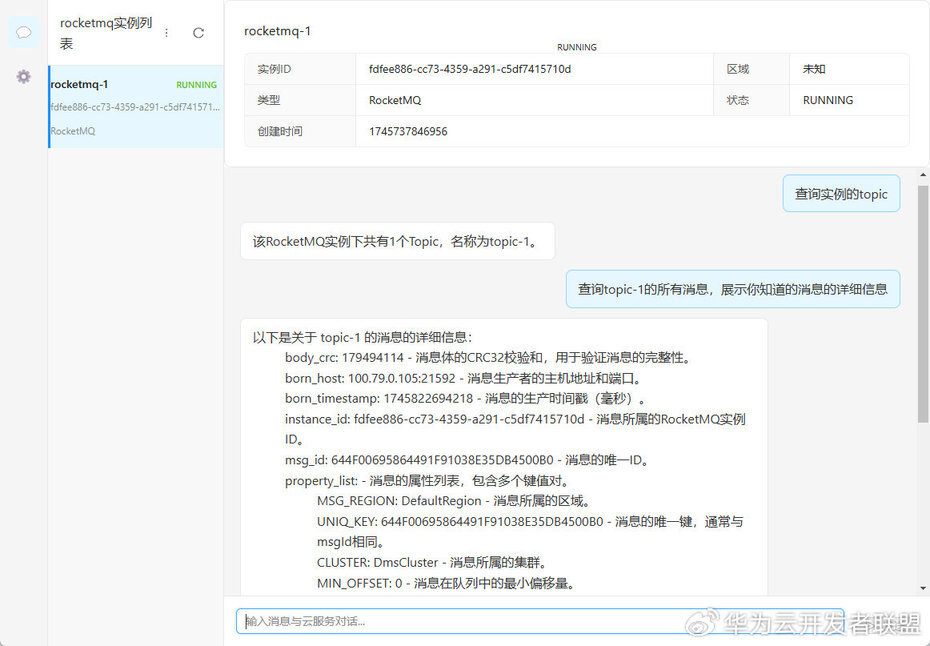Open the settings gear in sidebar
The width and height of the screenshot is (930, 646).
click(24, 77)
